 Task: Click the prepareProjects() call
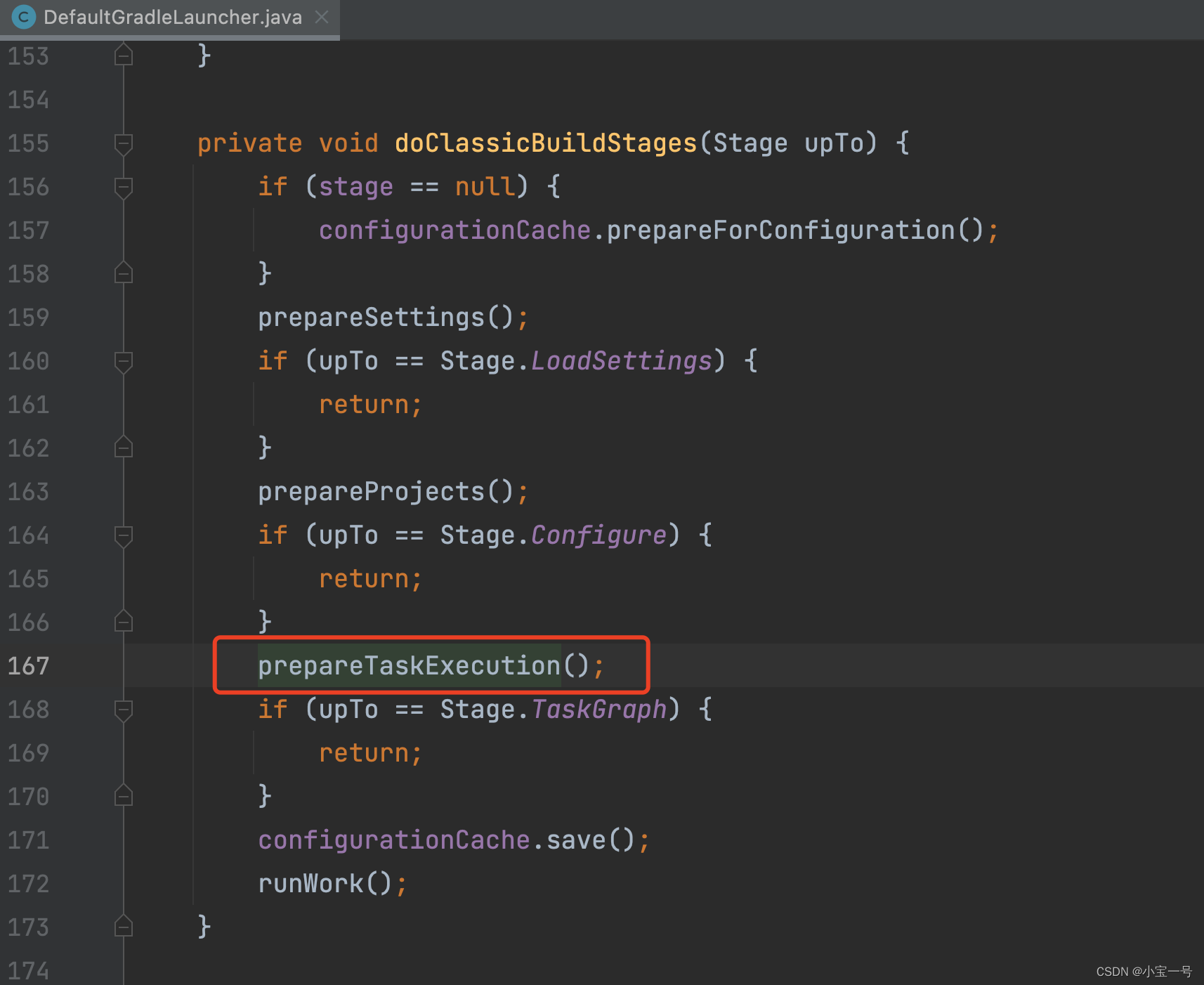(x=393, y=491)
